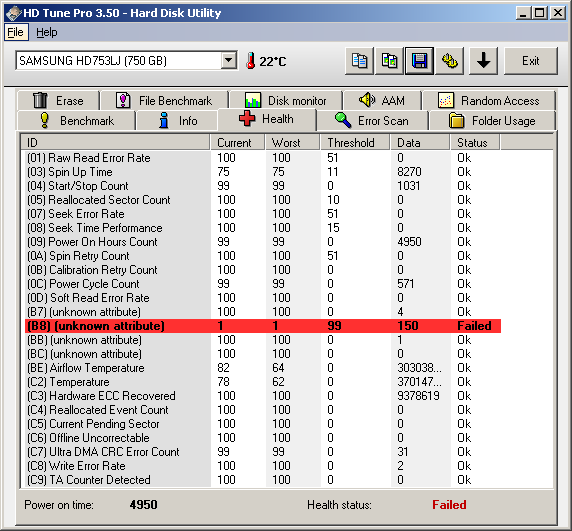Click the Benchmark exclamation icon
The width and height of the screenshot is (572, 531).
coord(45,120)
